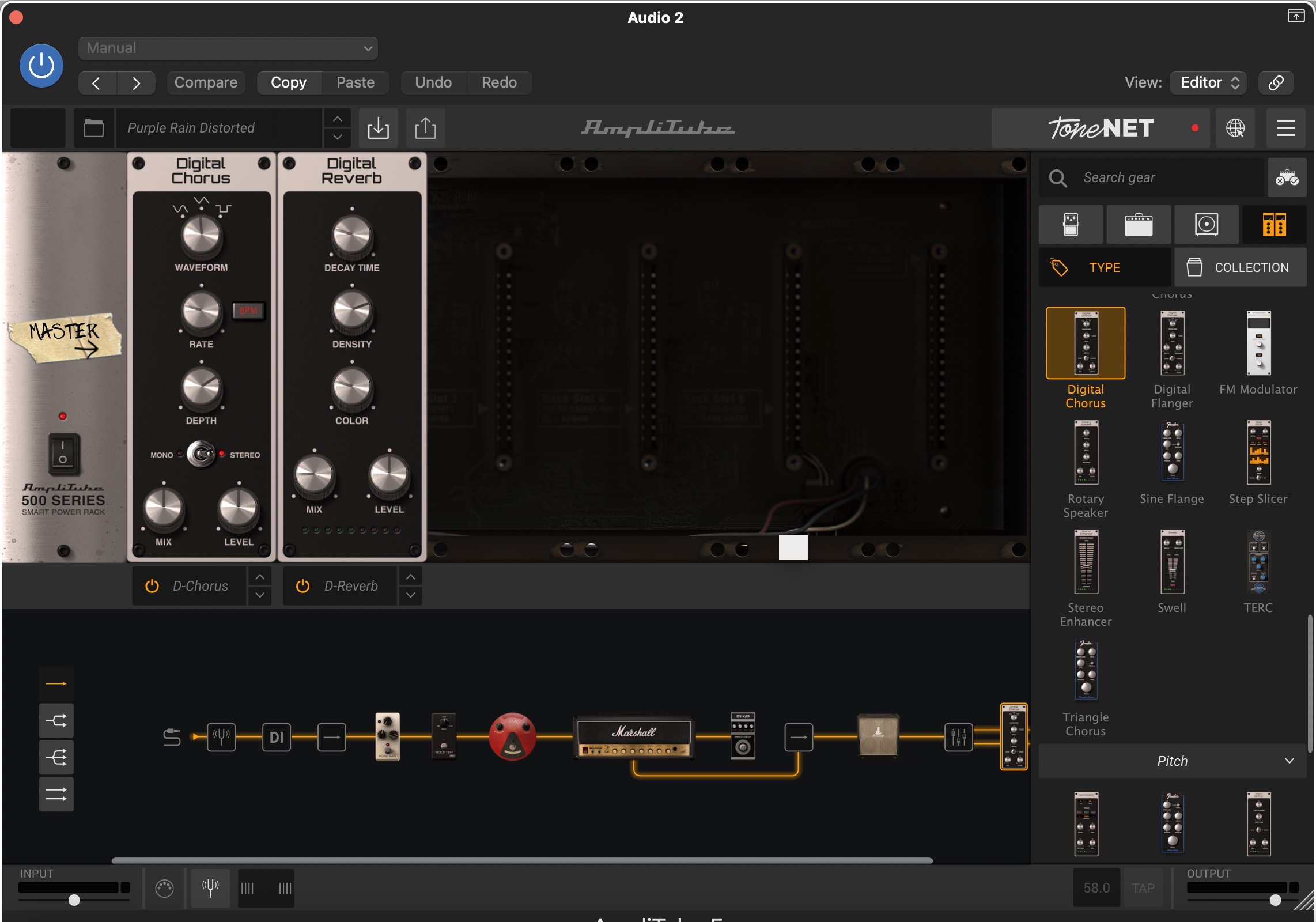Image resolution: width=1316 pixels, height=922 pixels.
Task: Click the up chevron next to D-Chorus
Action: coord(260,577)
